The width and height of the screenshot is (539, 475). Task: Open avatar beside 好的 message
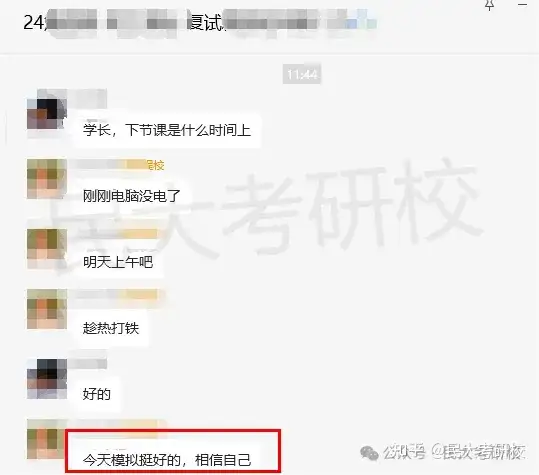pos(47,379)
